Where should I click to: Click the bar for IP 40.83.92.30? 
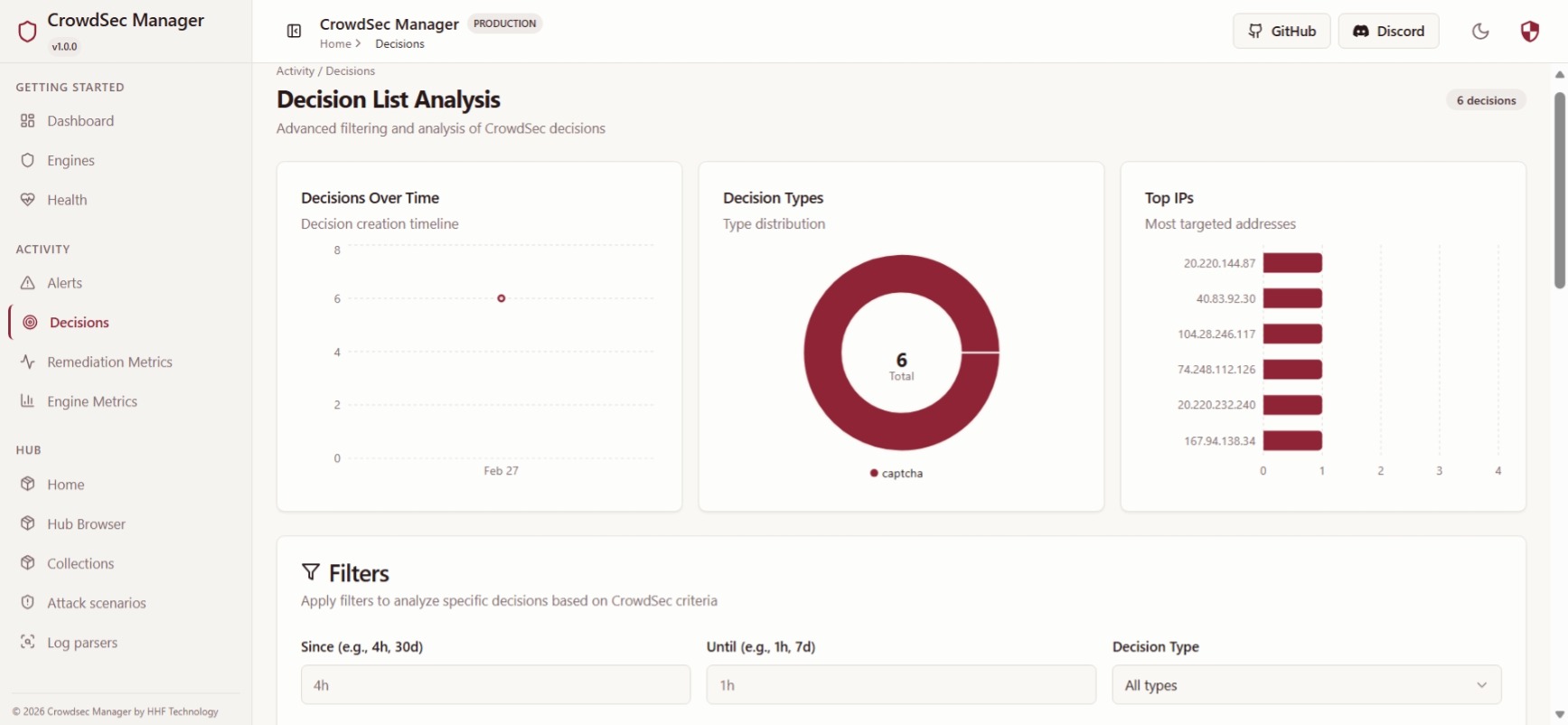1292,298
